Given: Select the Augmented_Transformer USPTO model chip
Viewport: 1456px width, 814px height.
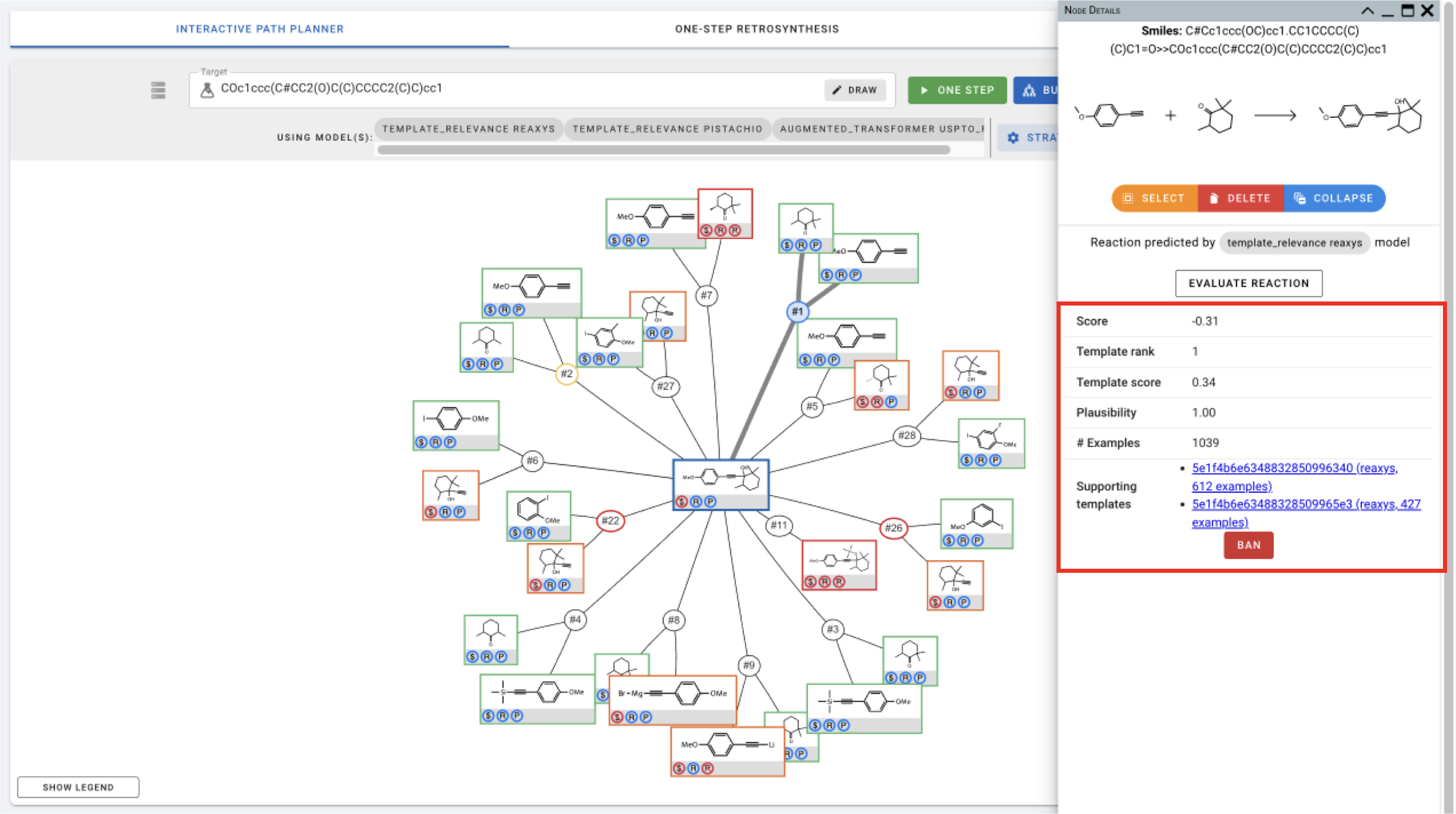Looking at the screenshot, I should [x=879, y=129].
